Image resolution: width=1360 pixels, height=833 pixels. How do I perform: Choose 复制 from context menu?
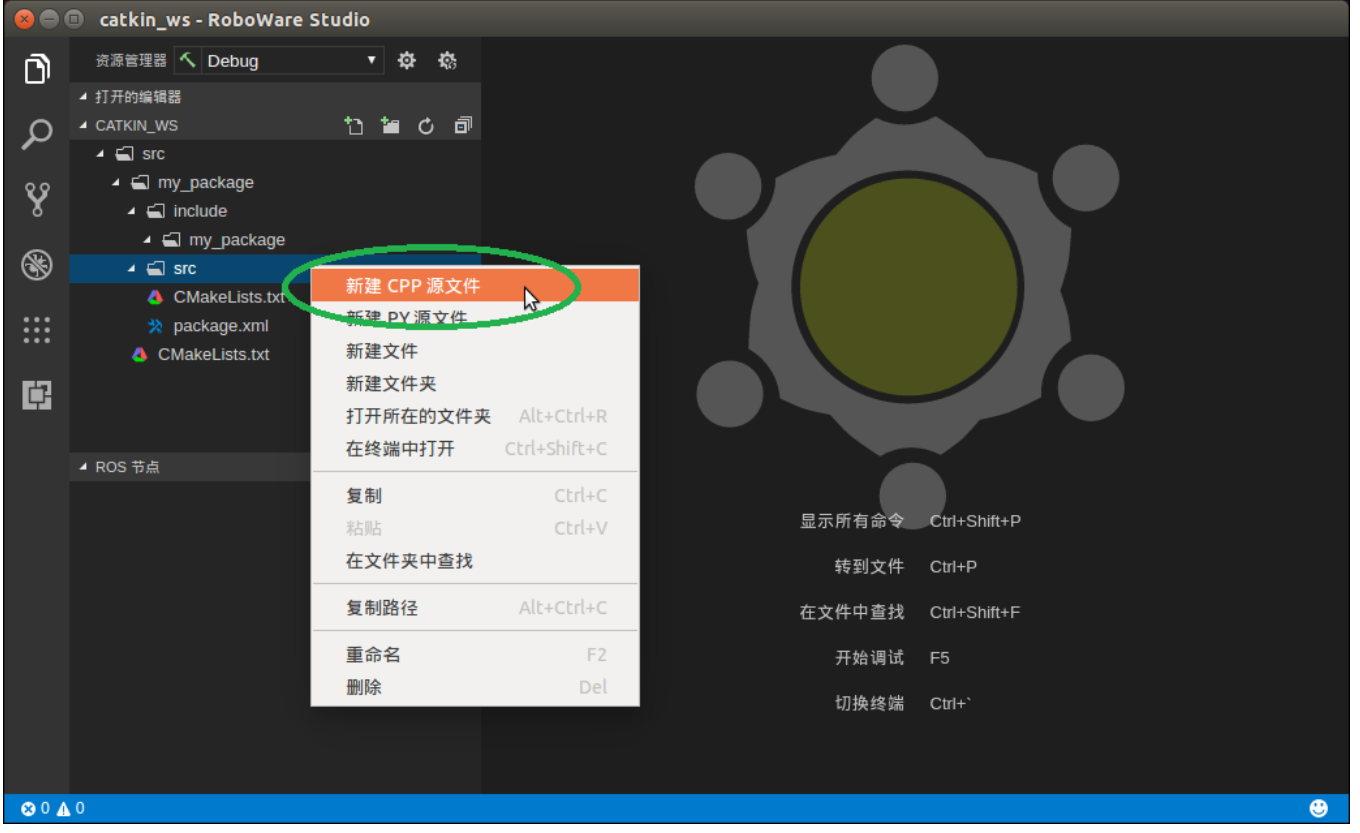coord(476,496)
